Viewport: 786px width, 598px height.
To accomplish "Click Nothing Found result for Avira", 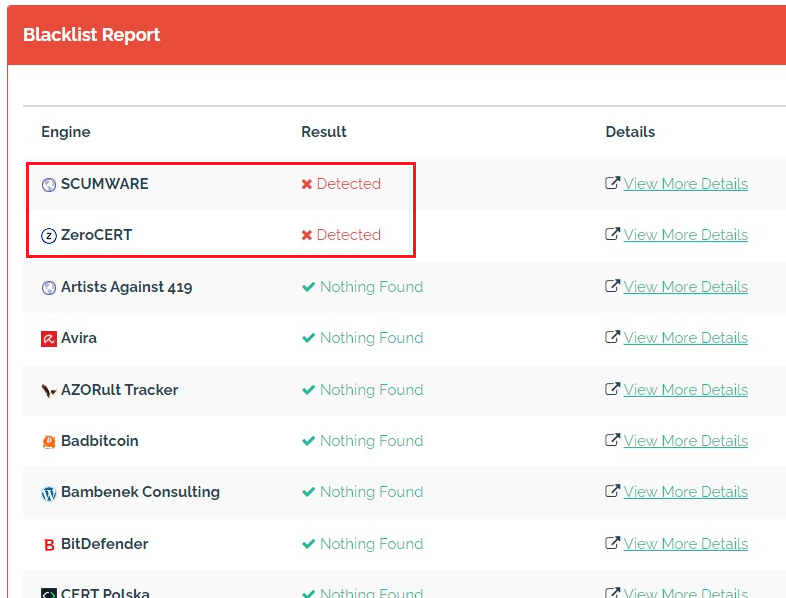I will tap(372, 338).
